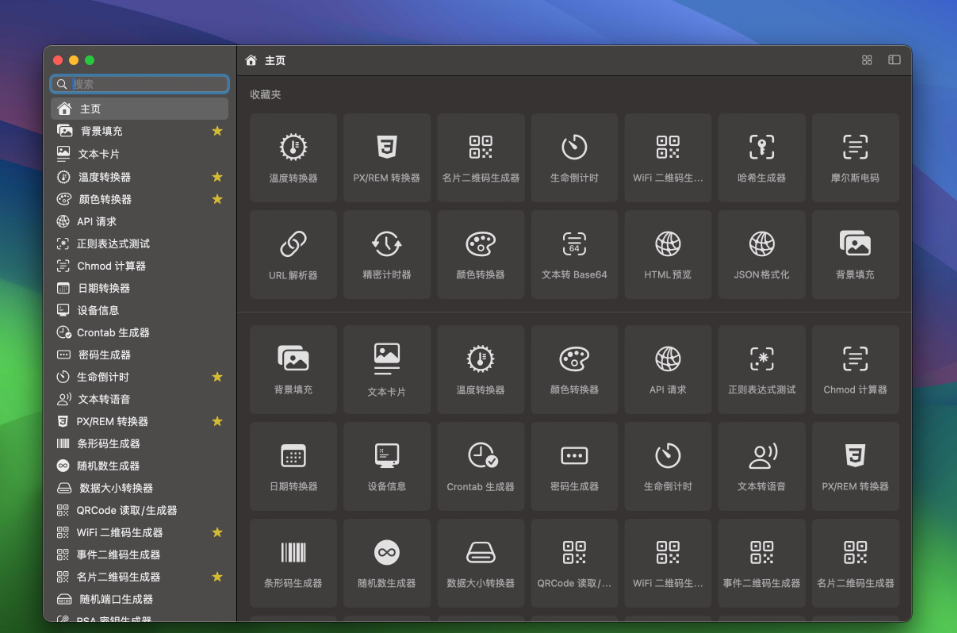
Task: Toggle the sidebar layout button top right
Action: tap(892, 60)
